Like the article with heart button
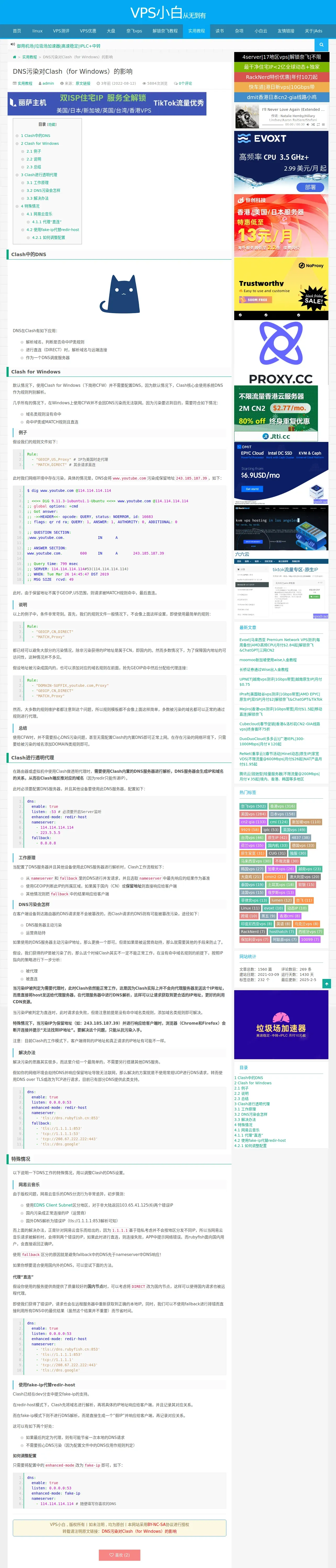Screen dimensions: 336x1568 (120, 1555)
